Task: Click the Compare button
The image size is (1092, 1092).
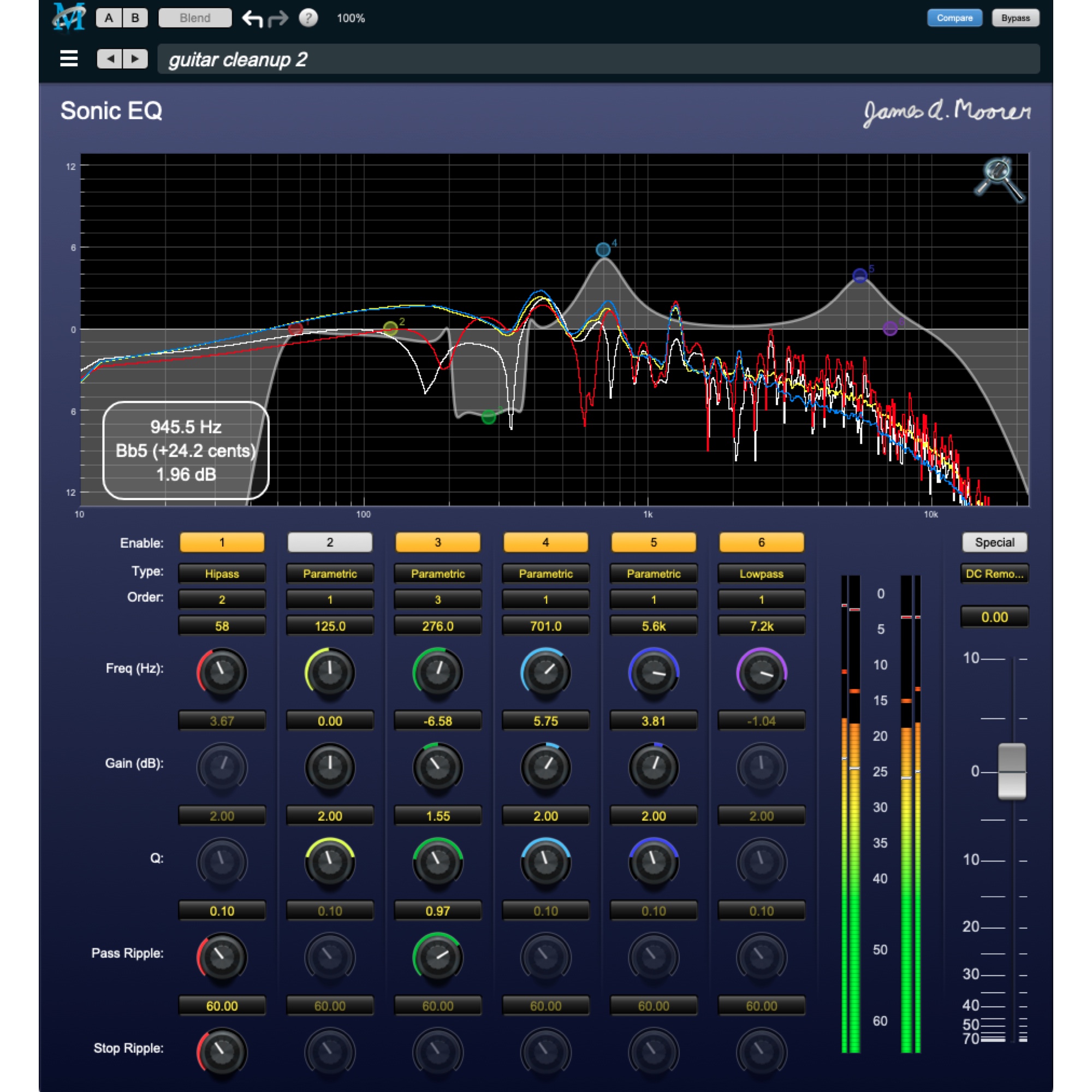Action: 954,17
